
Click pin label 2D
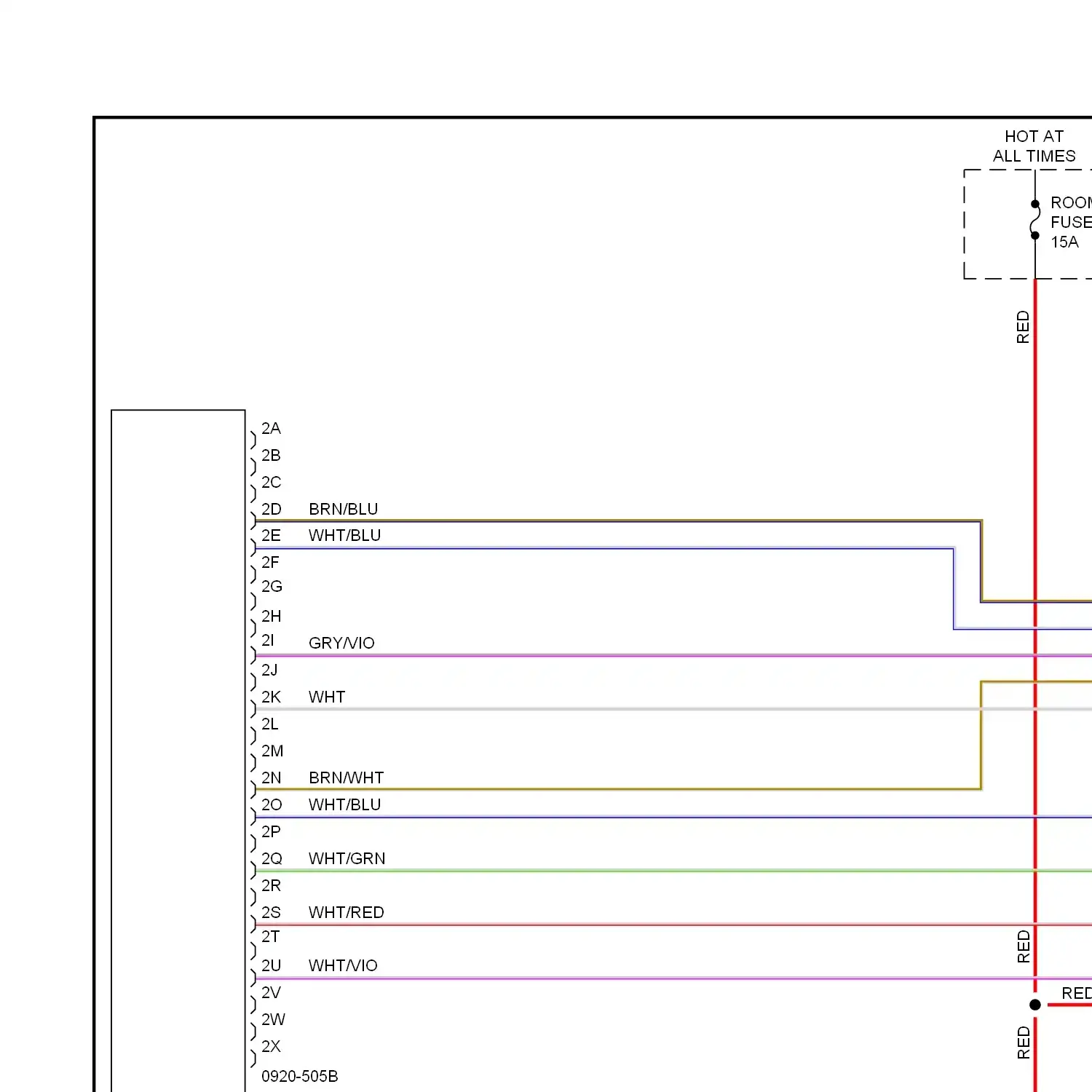tap(271, 509)
